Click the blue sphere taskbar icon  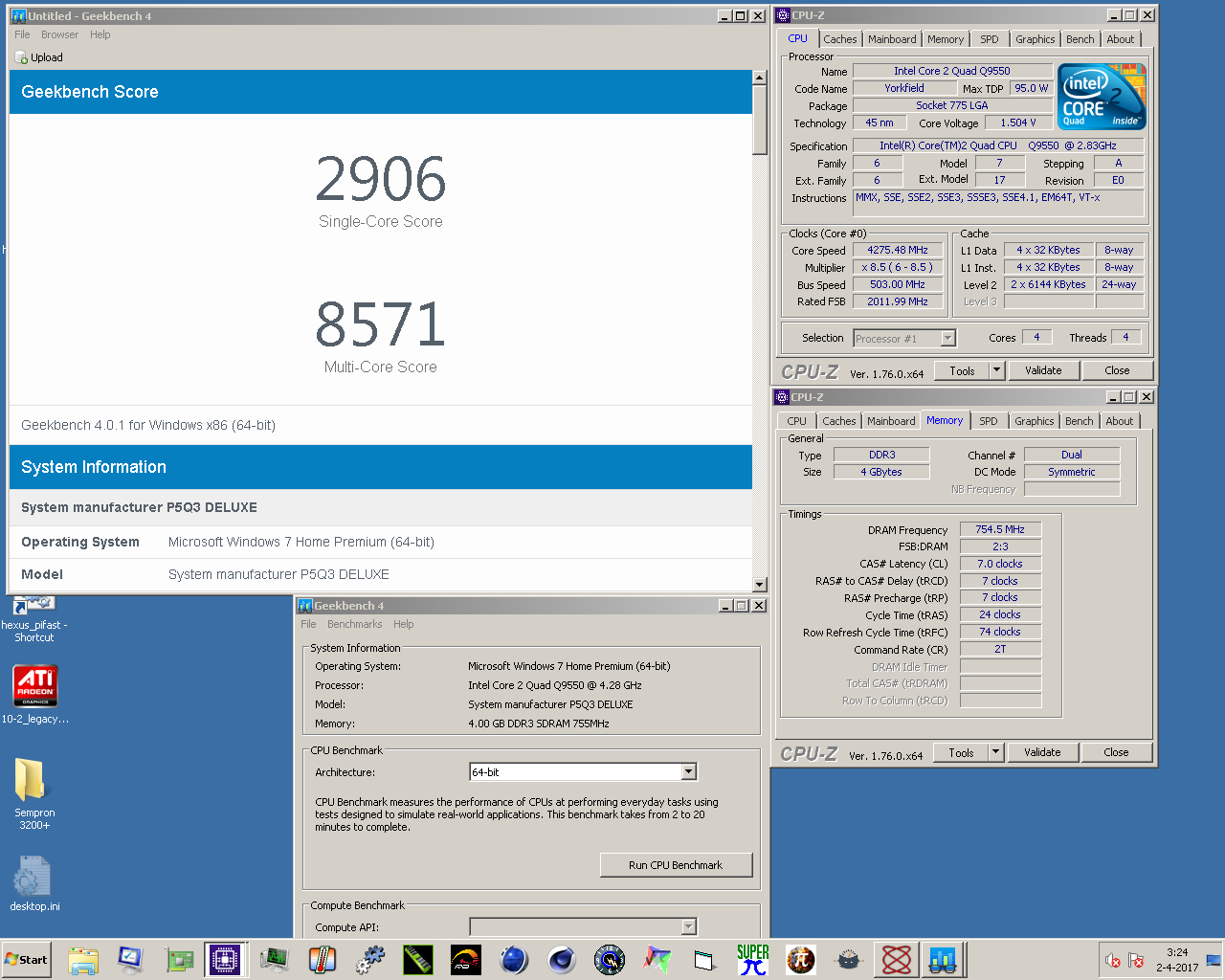coord(514,960)
